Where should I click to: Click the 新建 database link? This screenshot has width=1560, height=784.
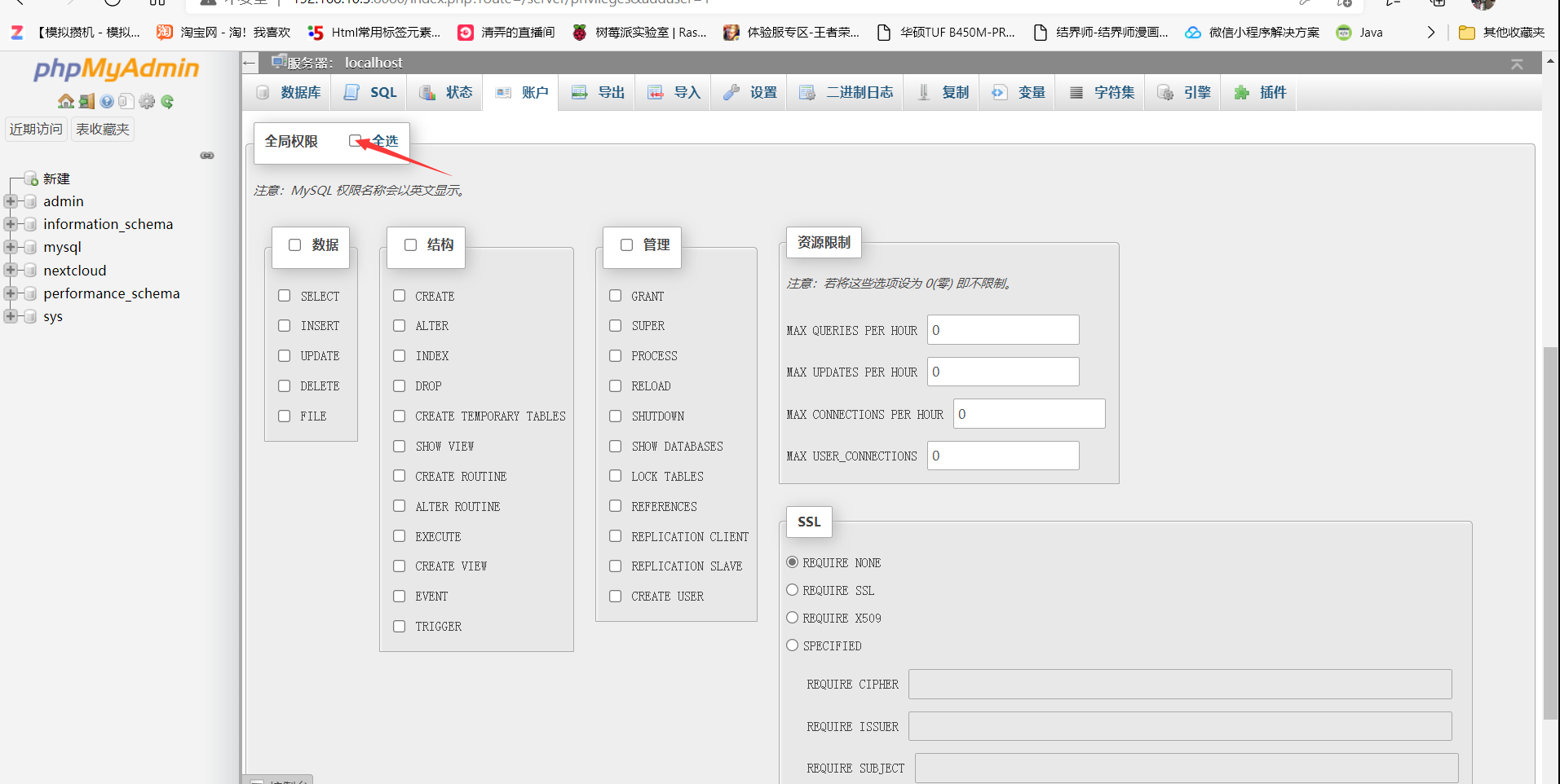(x=57, y=178)
